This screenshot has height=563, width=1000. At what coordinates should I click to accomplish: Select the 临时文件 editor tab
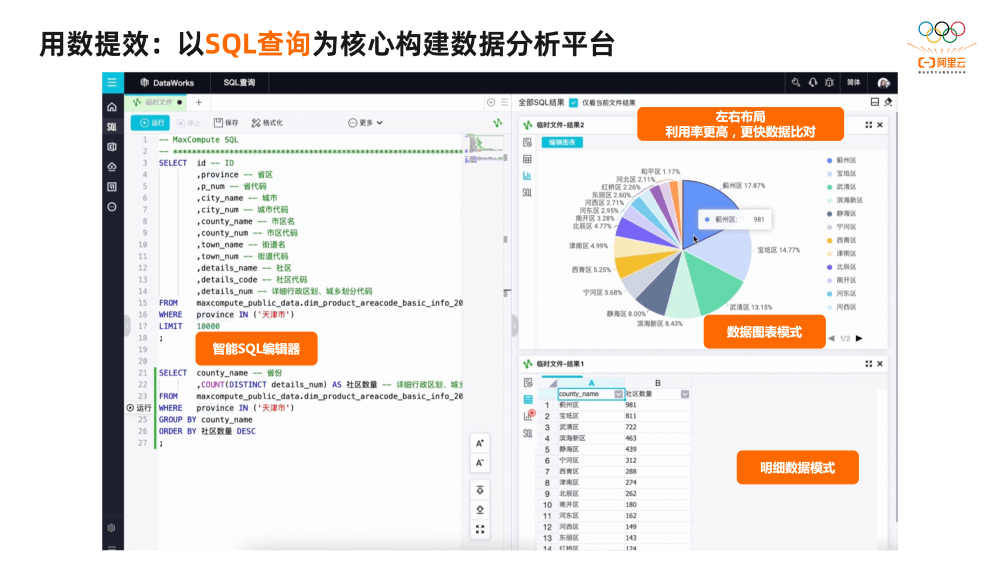pos(157,102)
